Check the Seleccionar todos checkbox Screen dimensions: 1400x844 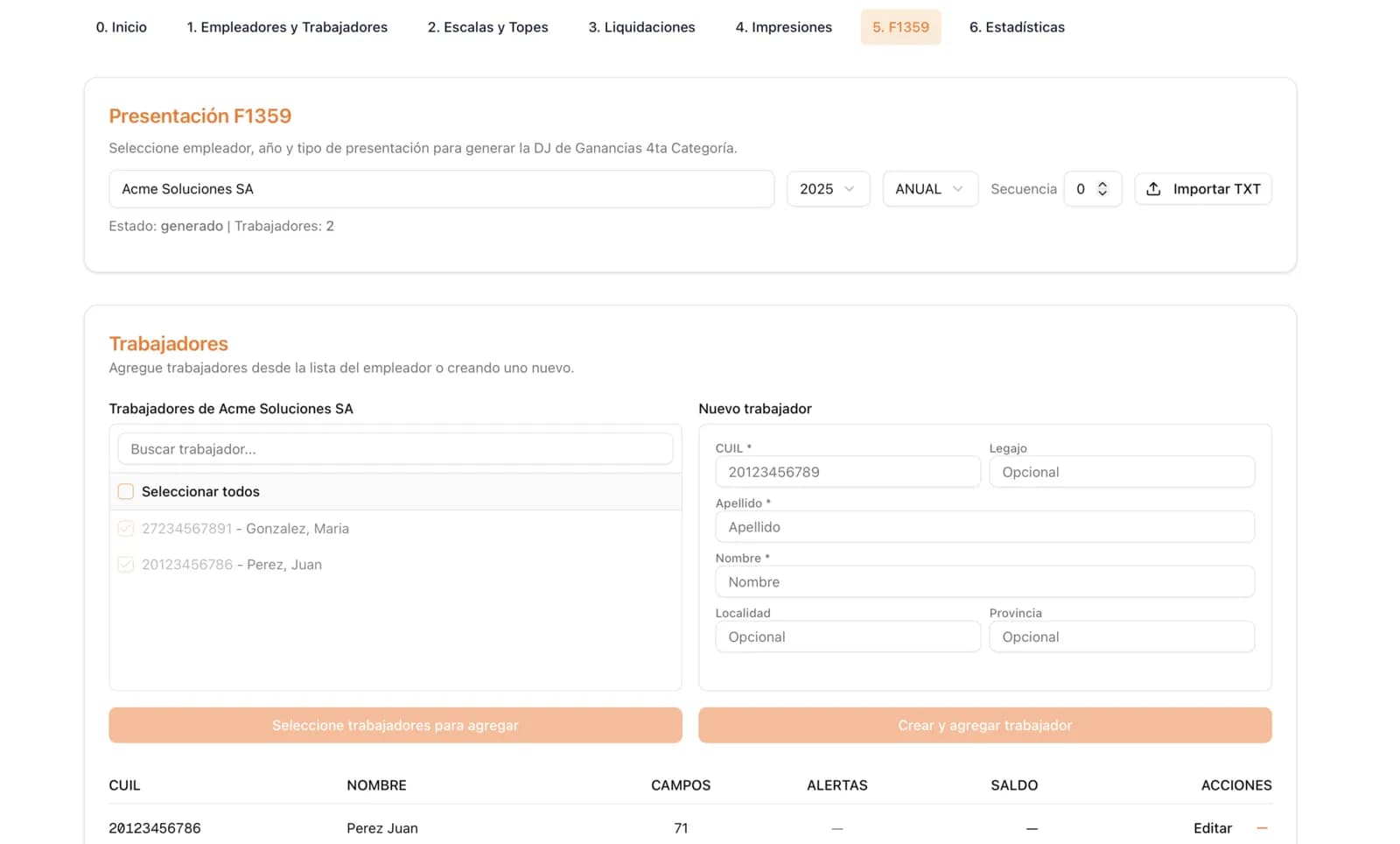pyautogui.click(x=126, y=492)
